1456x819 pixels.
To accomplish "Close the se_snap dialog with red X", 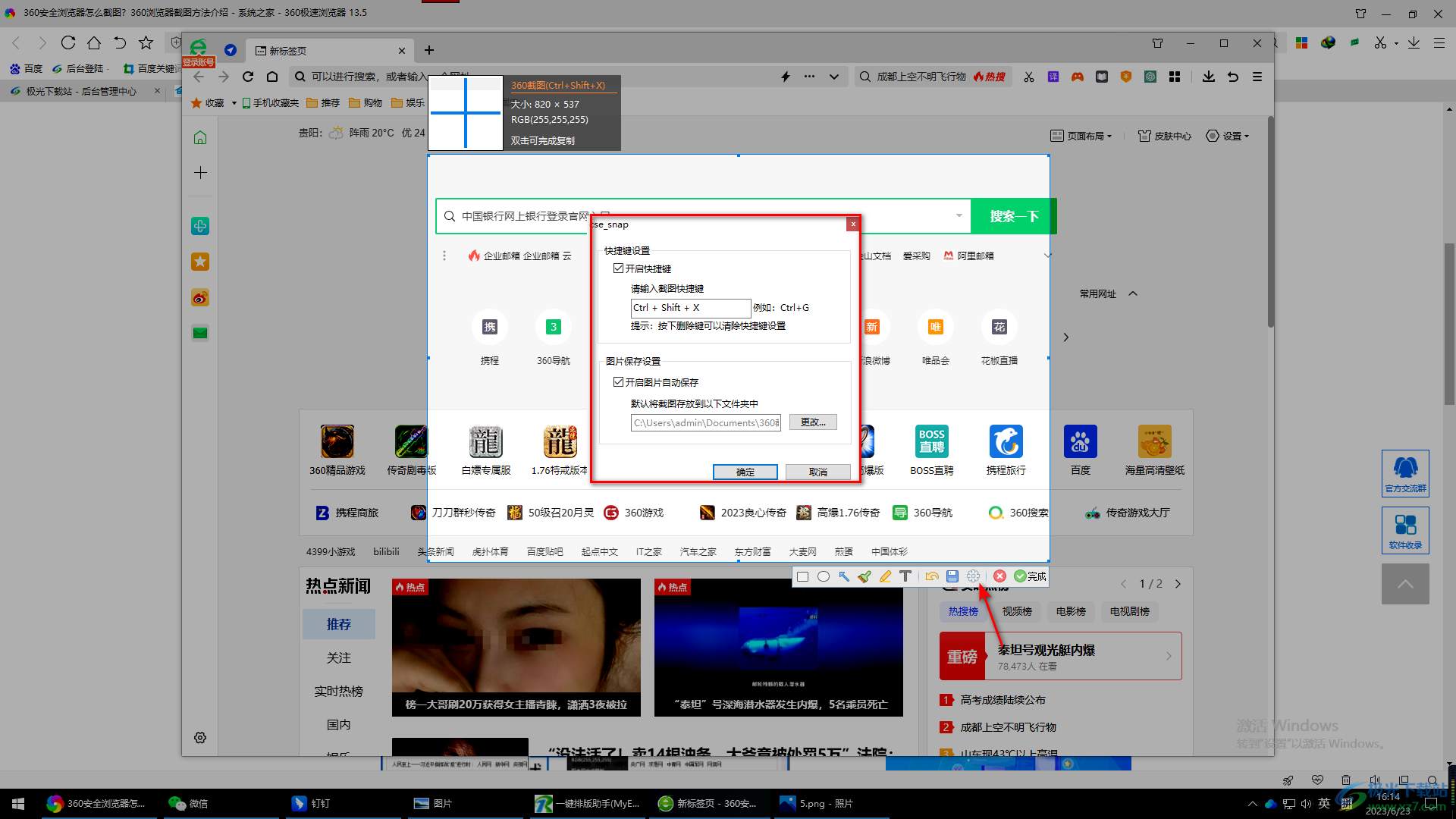I will pyautogui.click(x=853, y=224).
